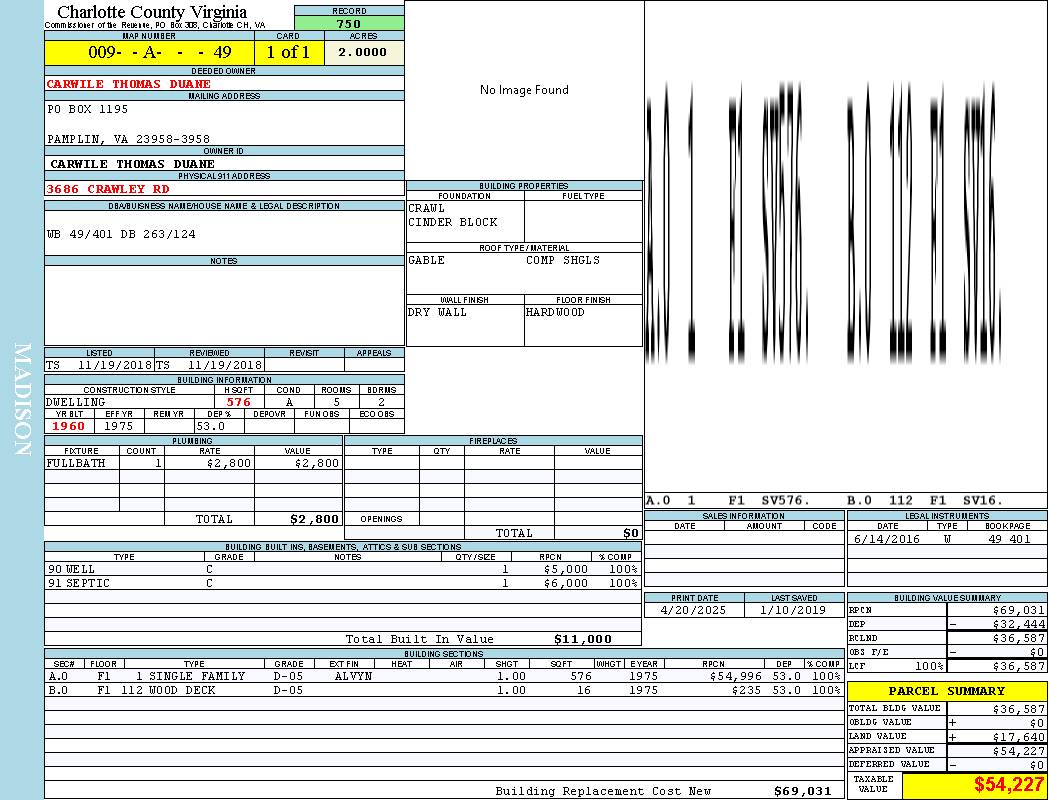Select RCLND value $36,587
Viewport: 1050px width, 800px height.
[x=1019, y=638]
